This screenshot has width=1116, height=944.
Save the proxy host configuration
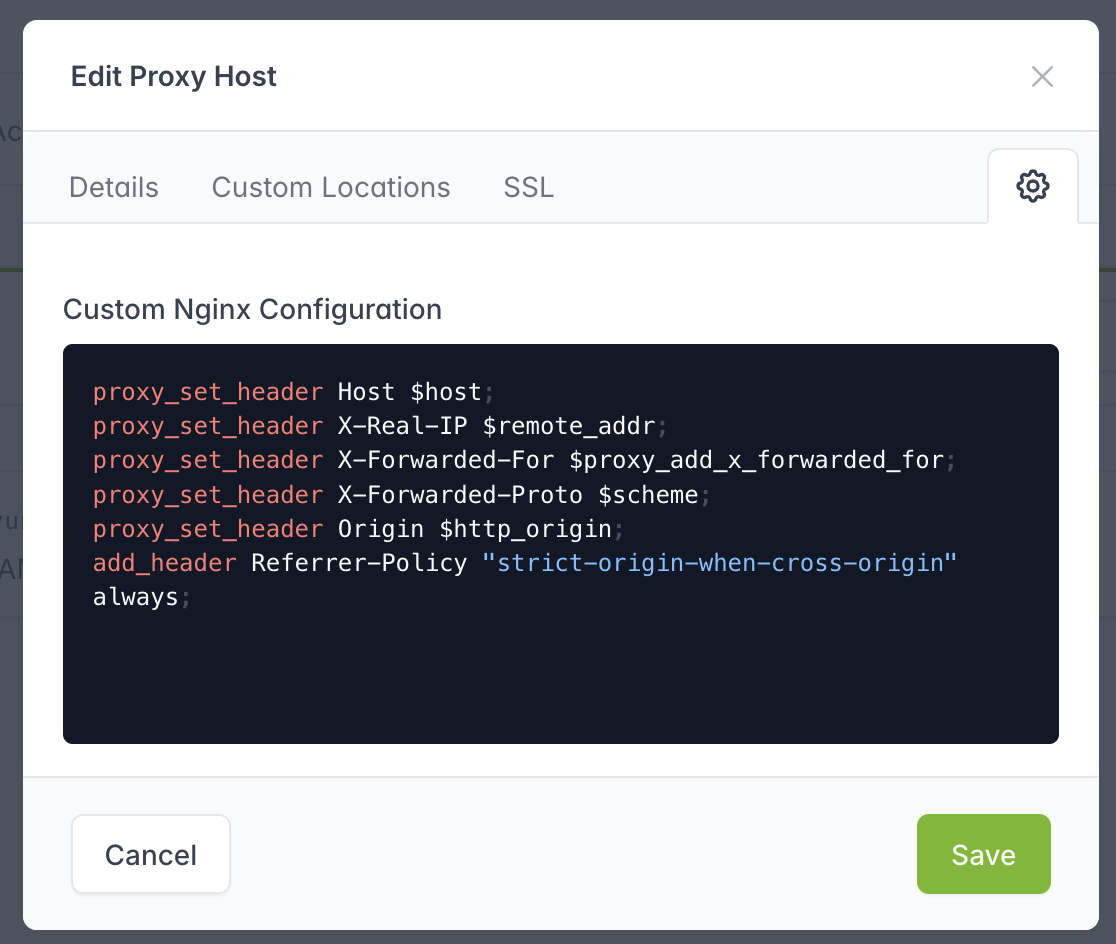[x=984, y=854]
